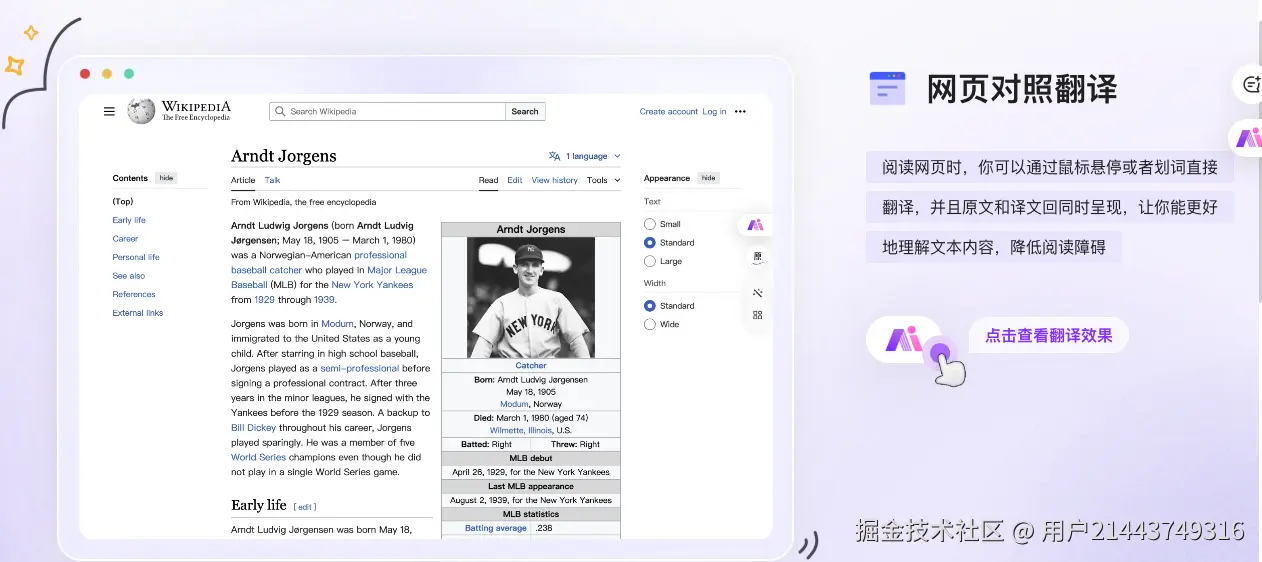Select Wide width option
Image resolution: width=1262 pixels, height=562 pixels.
click(650, 324)
